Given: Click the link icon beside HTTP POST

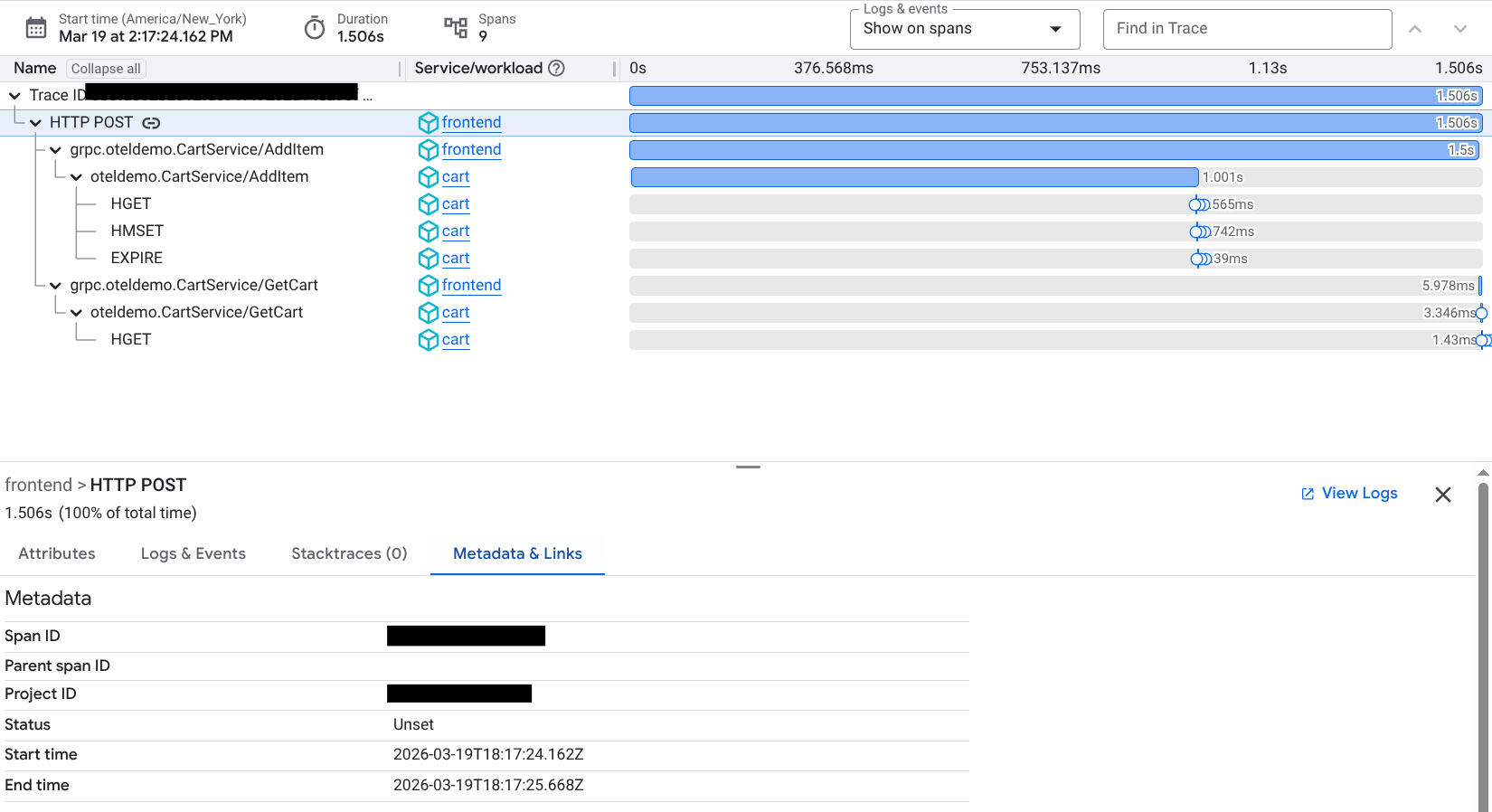Looking at the screenshot, I should tap(151, 123).
